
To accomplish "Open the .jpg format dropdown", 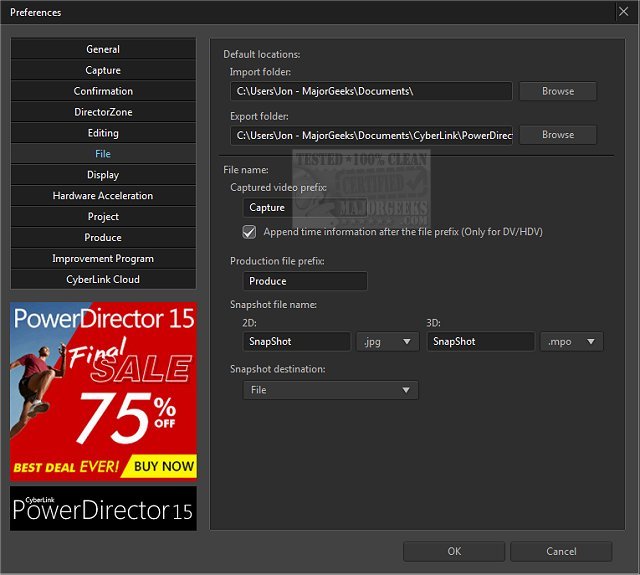I will pyautogui.click(x=387, y=342).
